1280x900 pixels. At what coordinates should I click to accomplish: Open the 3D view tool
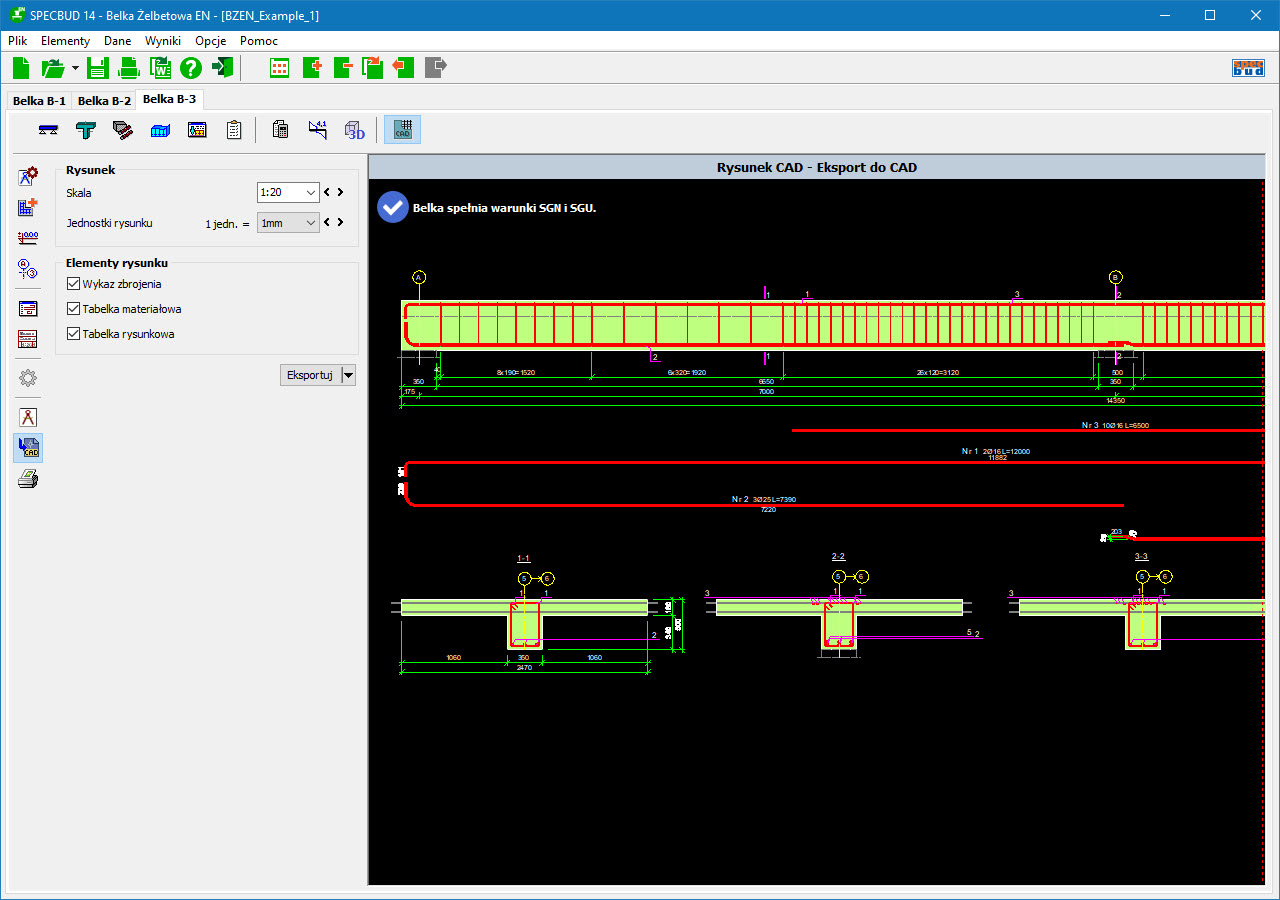click(355, 130)
